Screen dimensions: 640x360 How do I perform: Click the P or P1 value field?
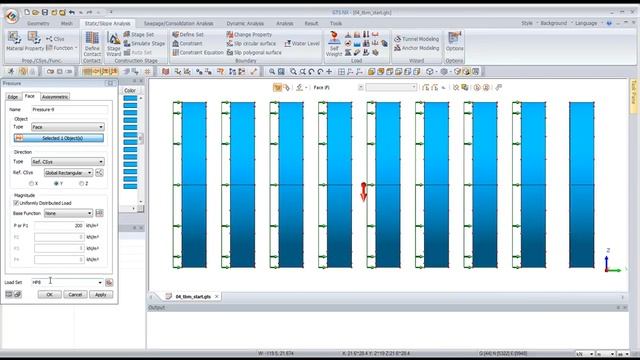[x=59, y=225]
